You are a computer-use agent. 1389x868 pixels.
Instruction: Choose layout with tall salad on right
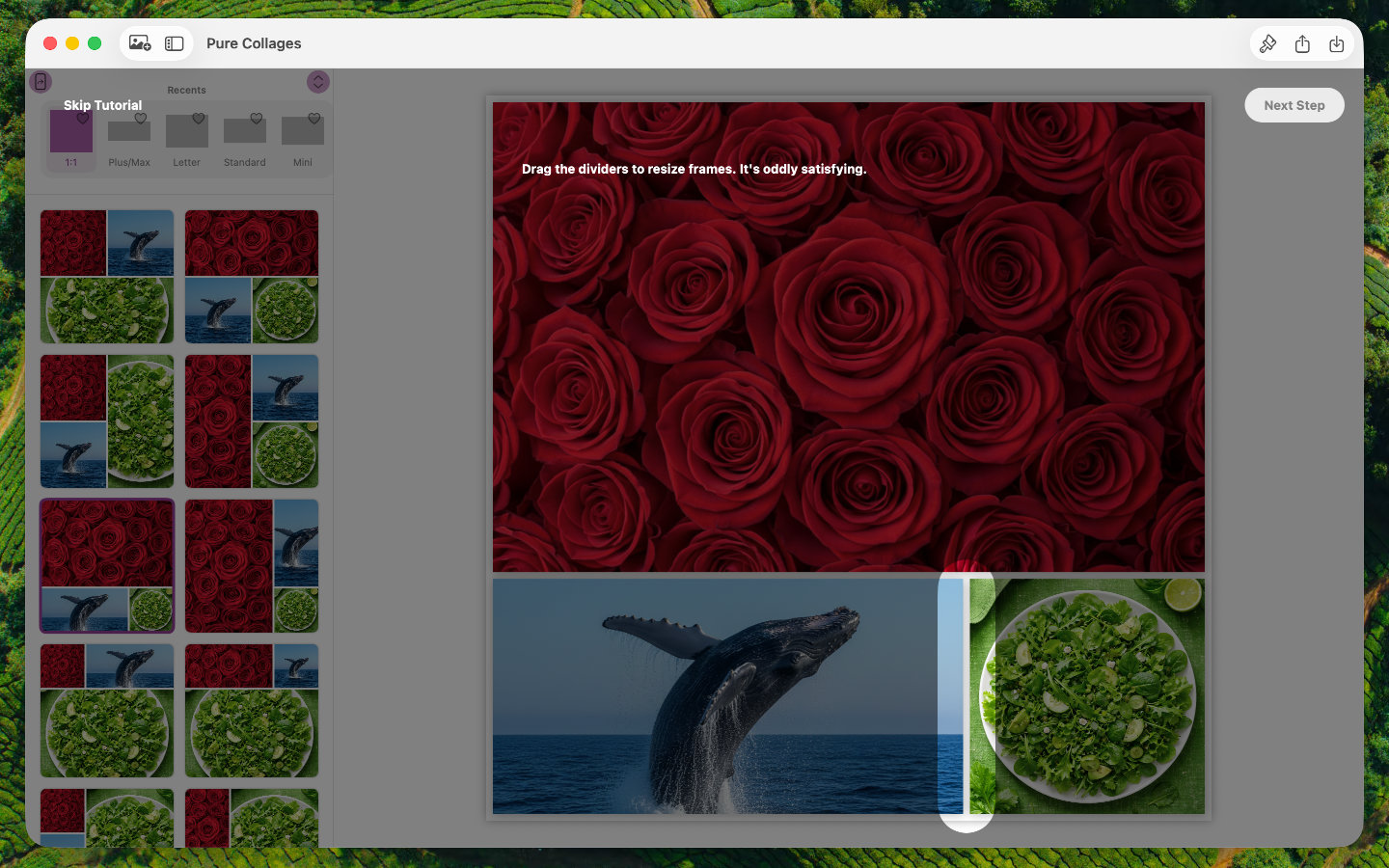107,421
